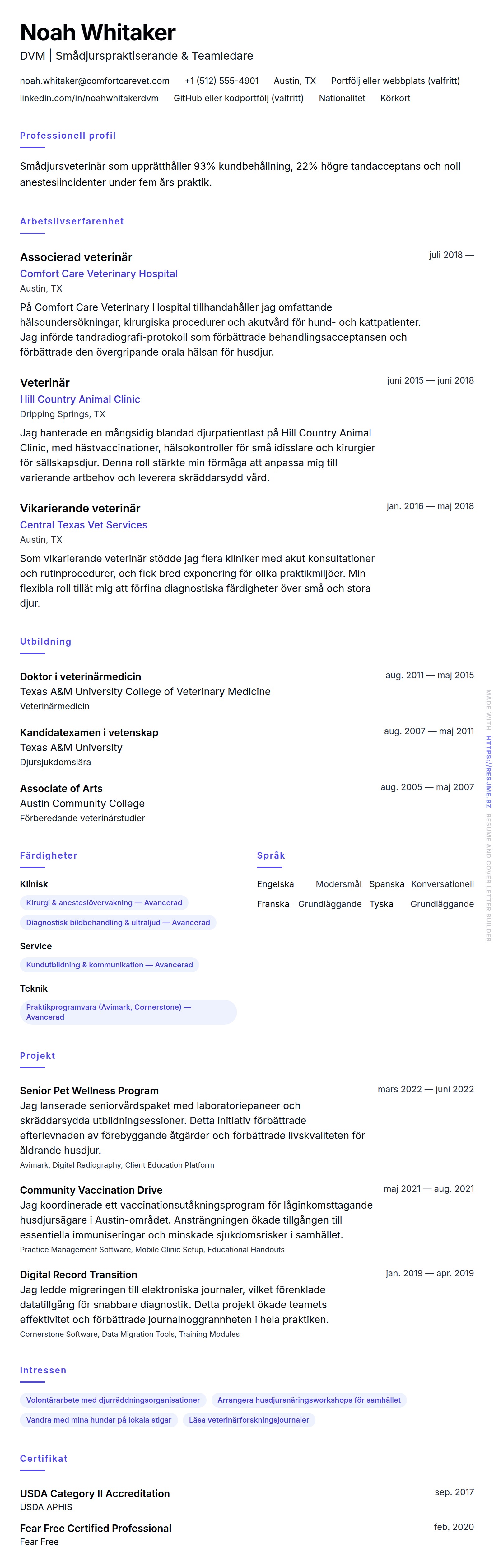Image resolution: width=494 pixels, height=1568 pixels.
Task: Click the USDA Category II Accreditation entry
Action: (95, 1493)
